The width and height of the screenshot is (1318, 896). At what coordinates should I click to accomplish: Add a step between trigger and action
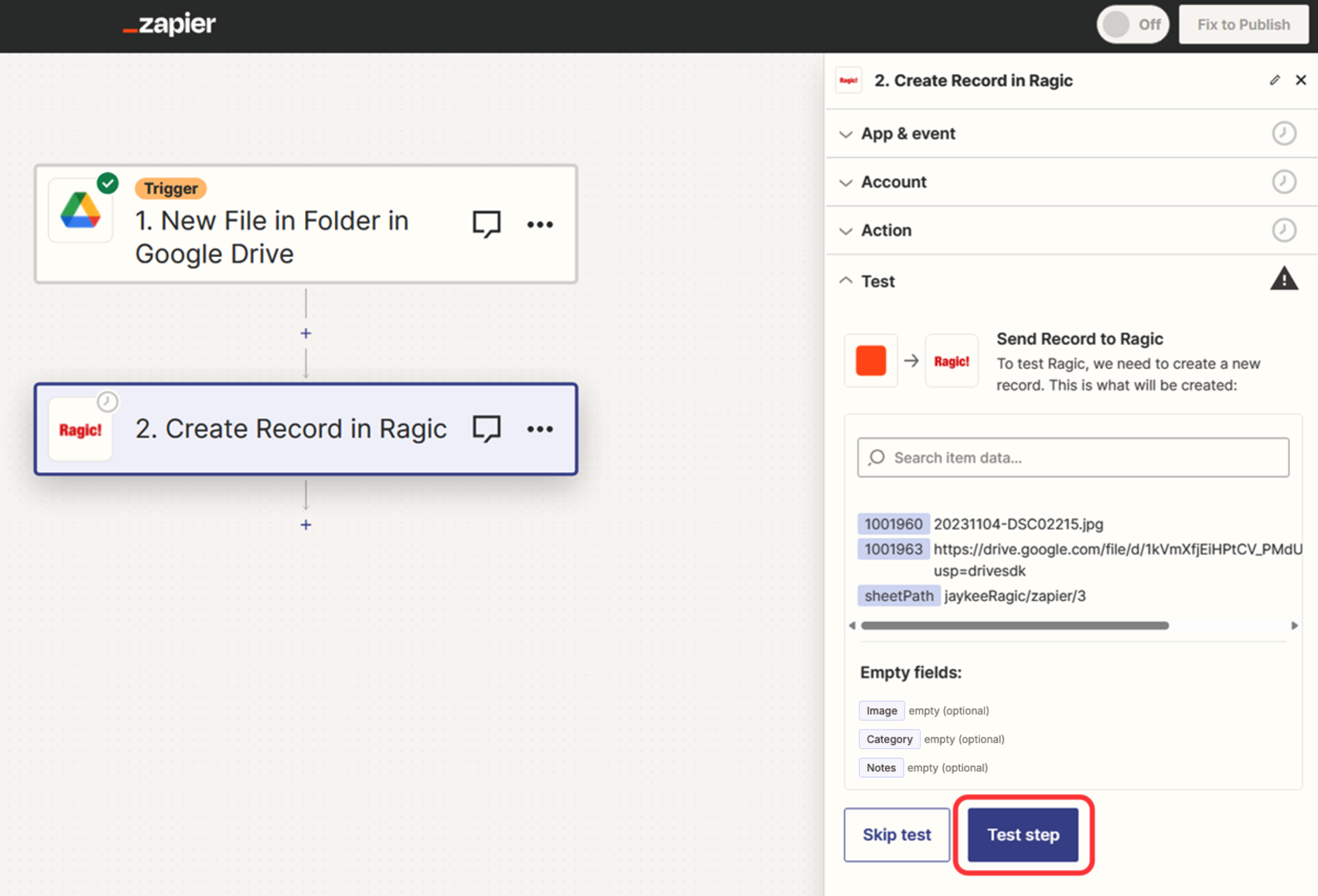(x=306, y=333)
